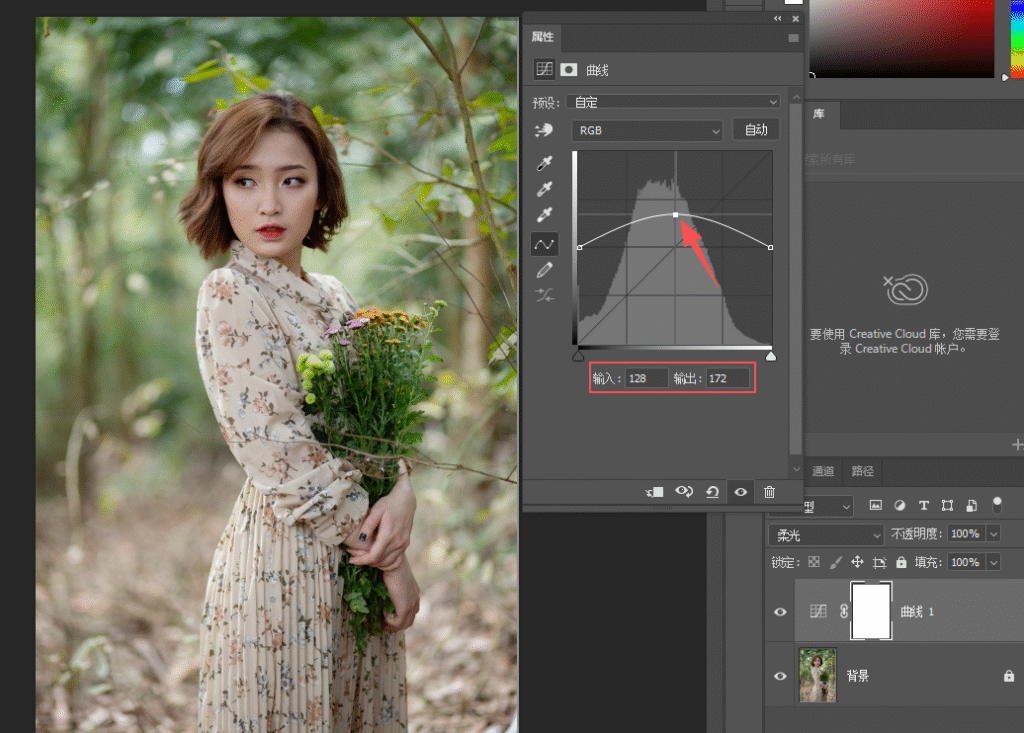Select the edit points curve tool
The height and width of the screenshot is (733, 1024).
point(544,244)
